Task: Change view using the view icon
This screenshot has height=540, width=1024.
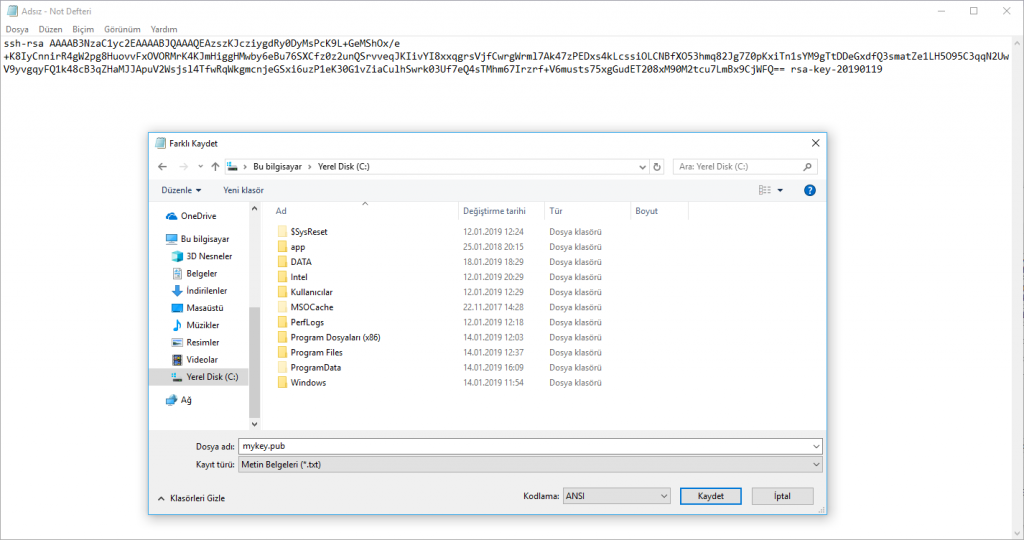Action: (765, 190)
